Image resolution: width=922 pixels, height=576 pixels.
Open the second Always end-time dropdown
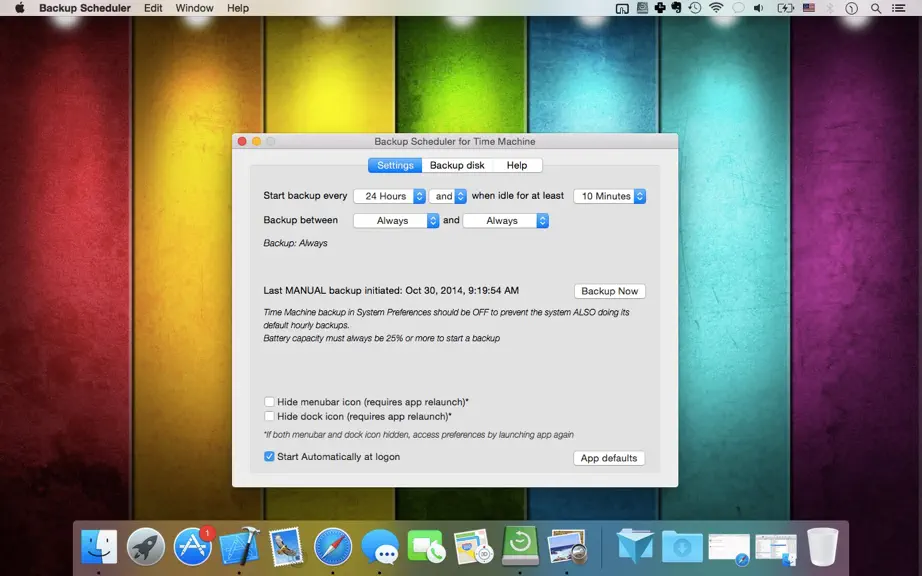[x=506, y=220]
